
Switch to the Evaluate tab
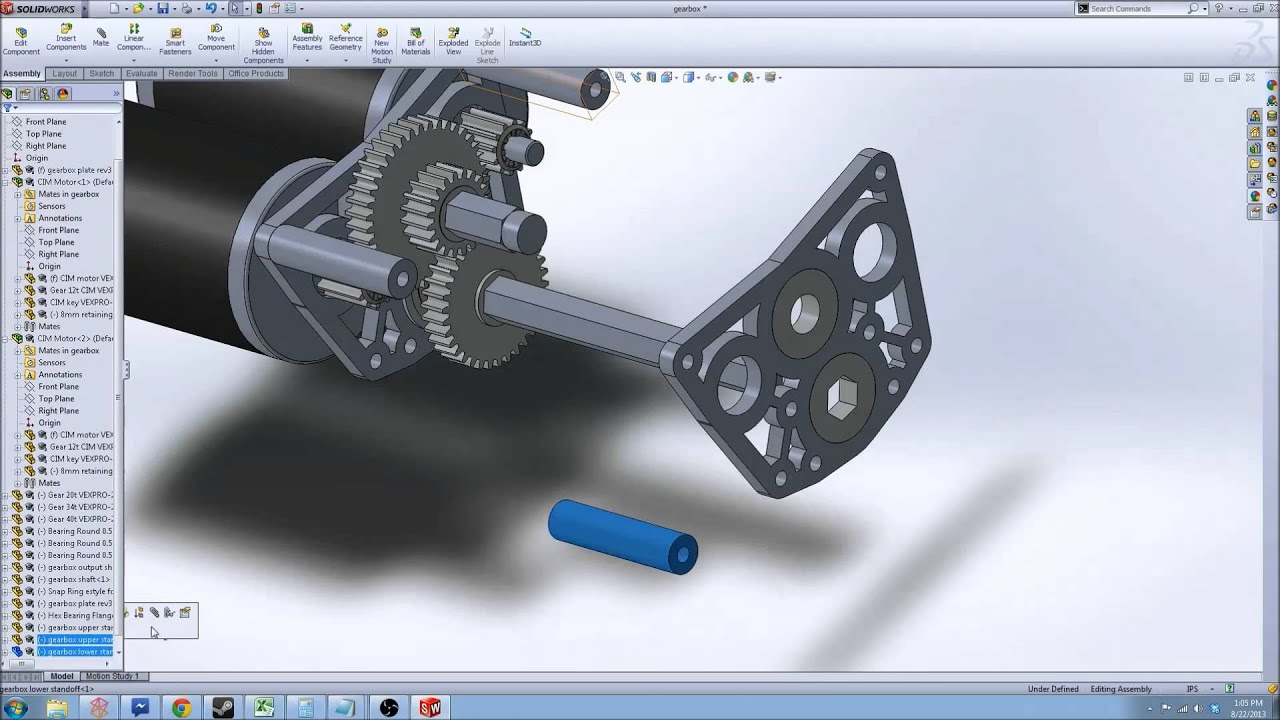(x=141, y=73)
